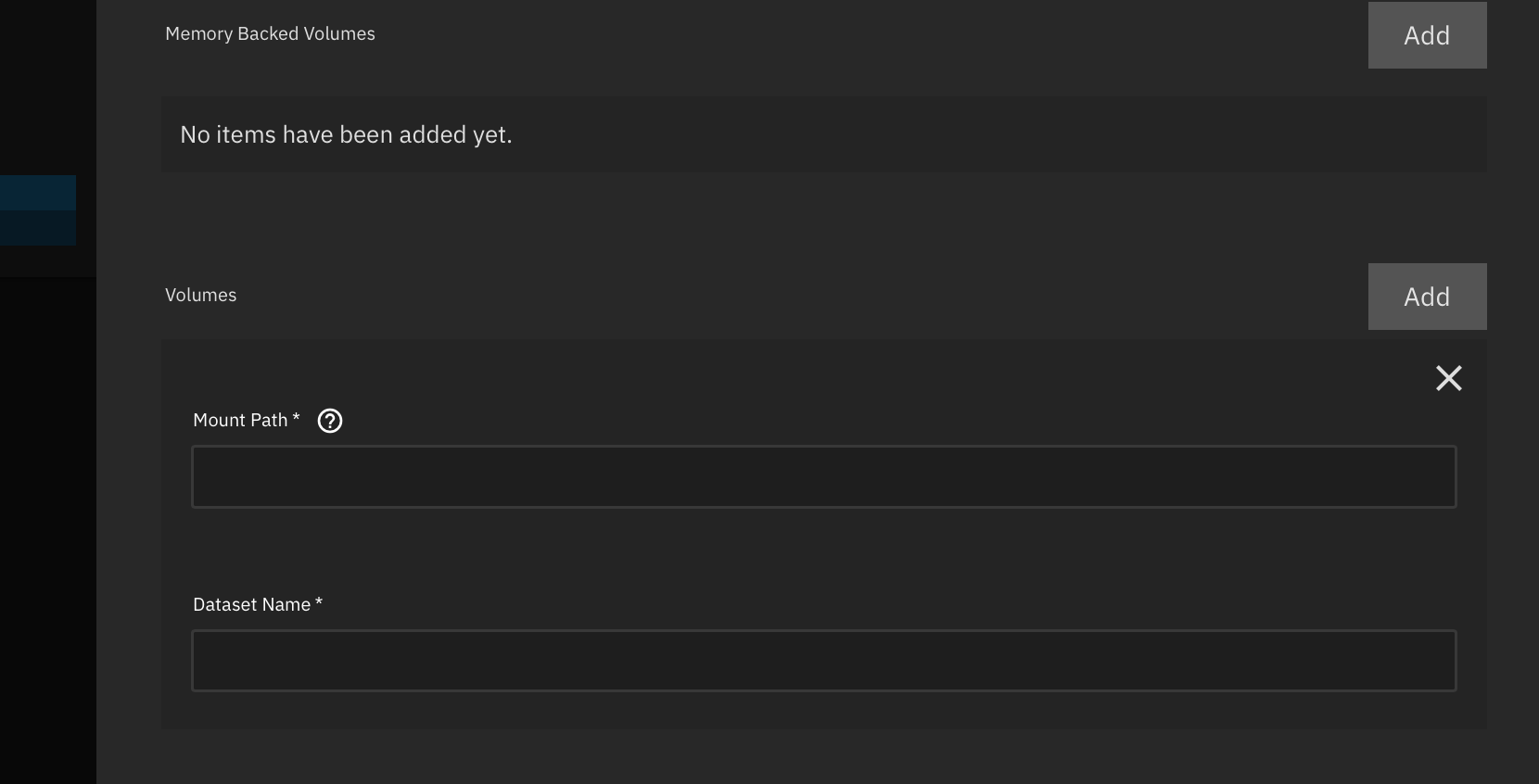Add another entry under Volumes

point(1427,297)
